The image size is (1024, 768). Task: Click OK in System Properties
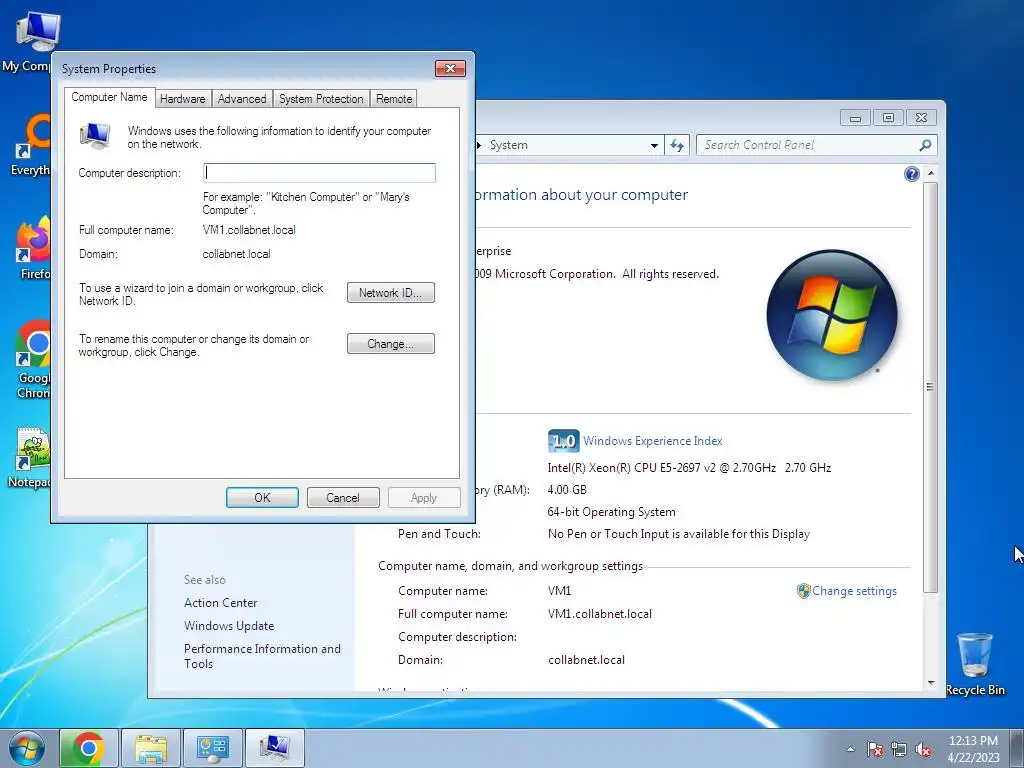pos(262,498)
